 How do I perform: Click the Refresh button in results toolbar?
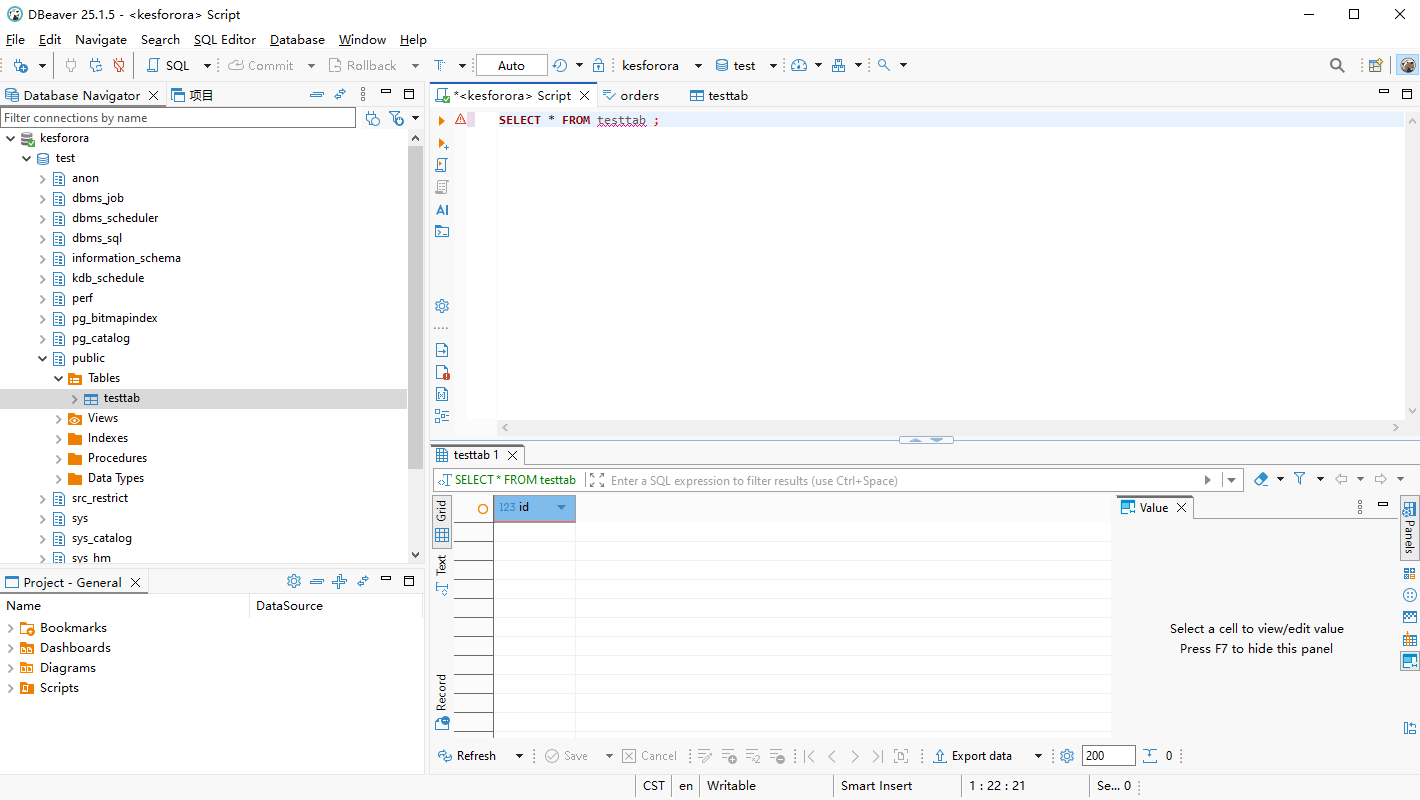point(467,756)
